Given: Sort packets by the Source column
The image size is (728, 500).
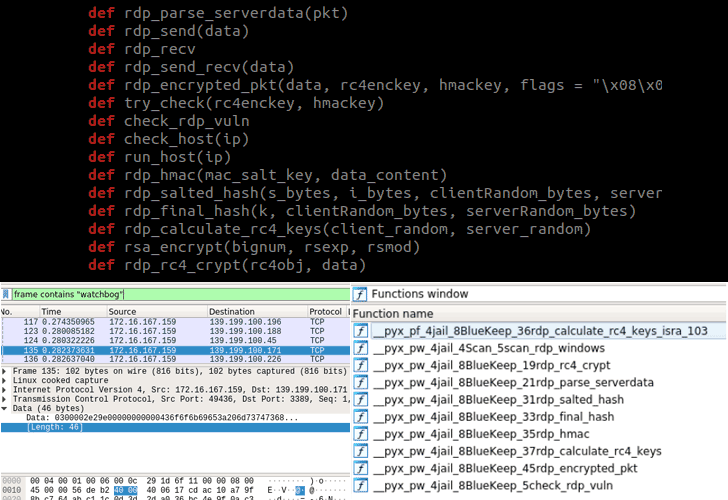Looking at the screenshot, I should click(x=156, y=312).
